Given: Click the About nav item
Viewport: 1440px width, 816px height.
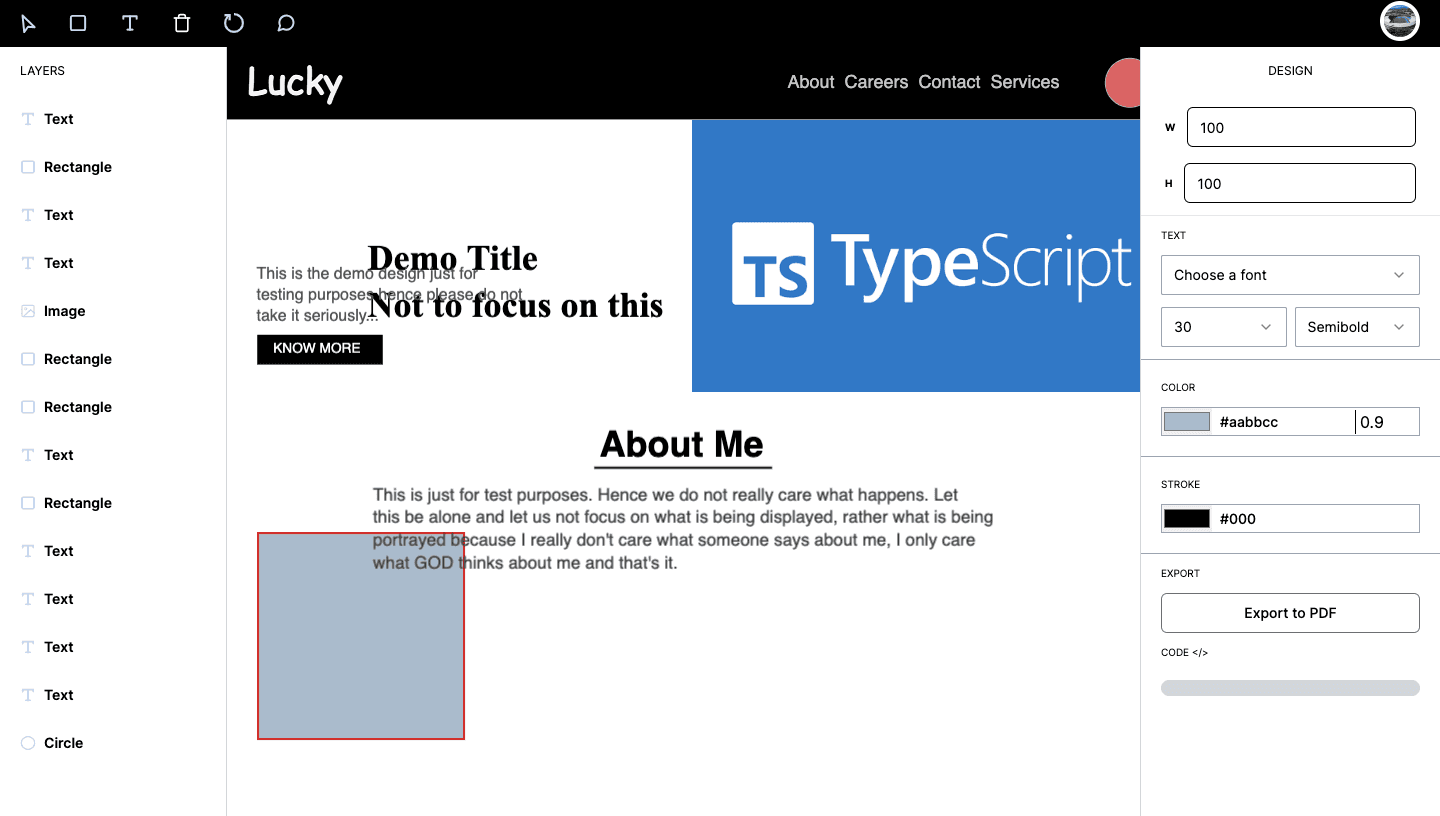Looking at the screenshot, I should point(811,82).
